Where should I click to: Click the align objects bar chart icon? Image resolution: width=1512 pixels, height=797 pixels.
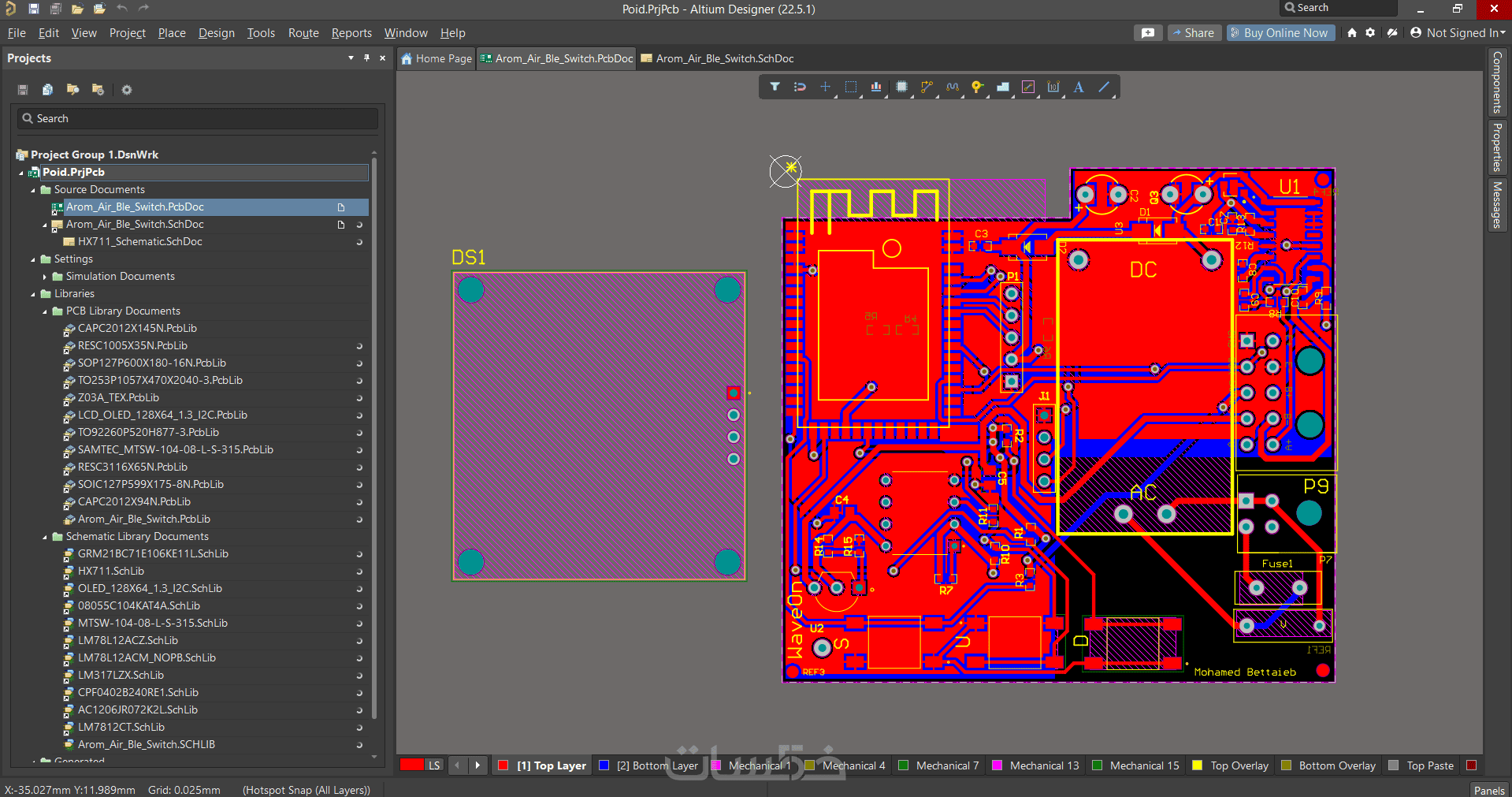tap(876, 87)
